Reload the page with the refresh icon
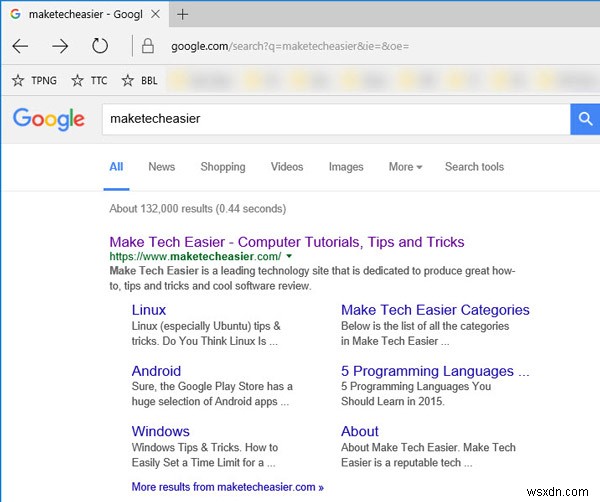 click(100, 46)
